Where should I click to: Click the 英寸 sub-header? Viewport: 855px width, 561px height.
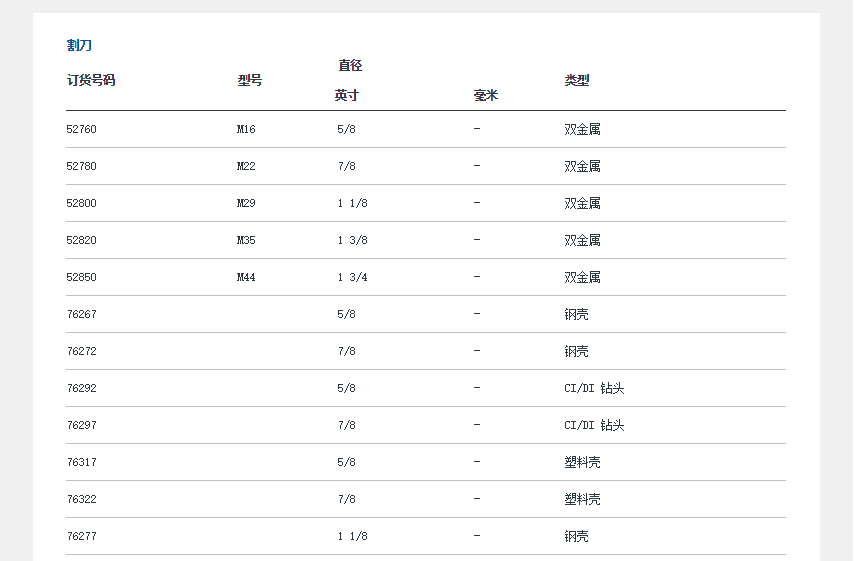tap(346, 96)
